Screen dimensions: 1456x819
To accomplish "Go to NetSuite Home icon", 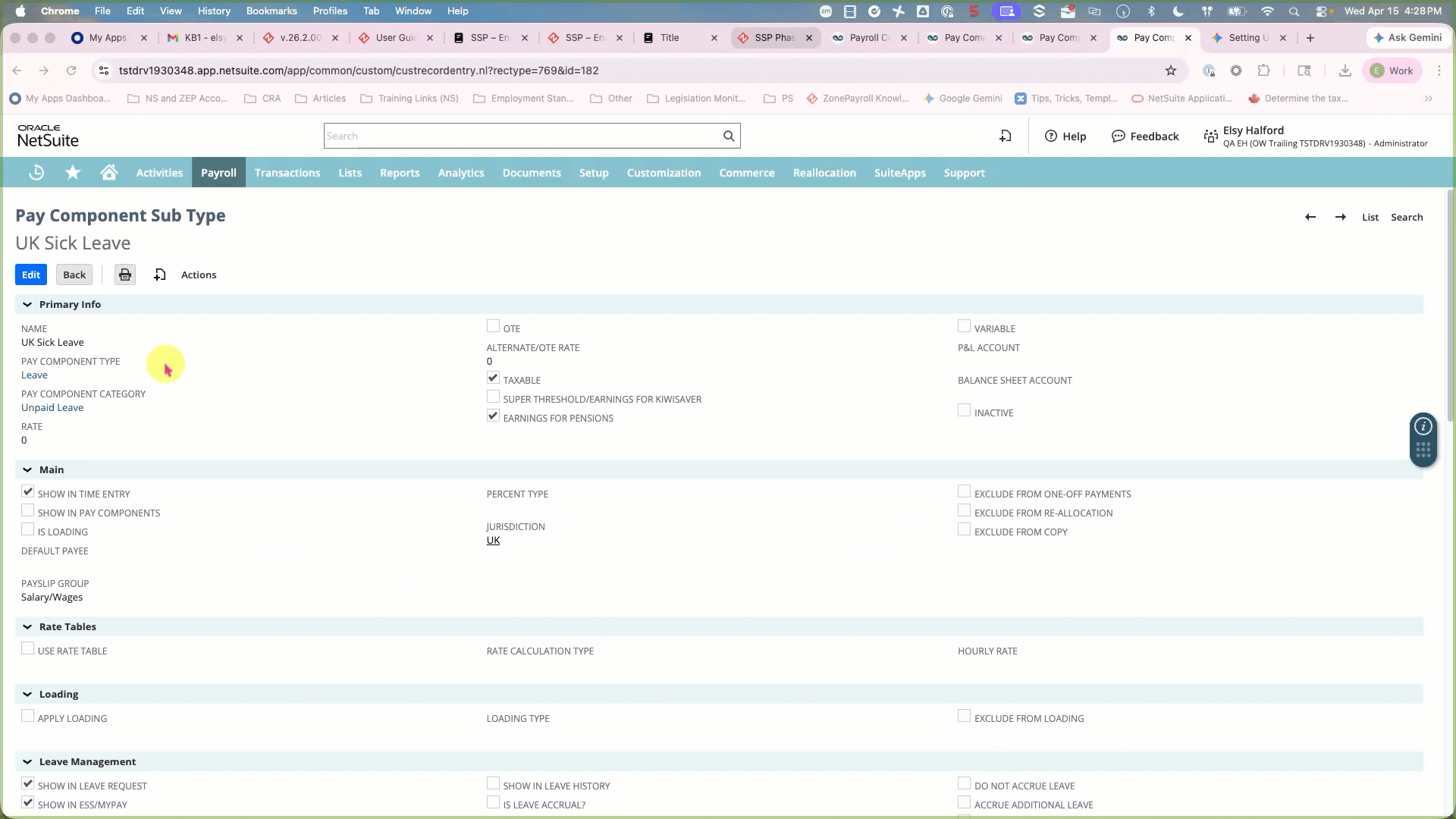I will (x=109, y=173).
